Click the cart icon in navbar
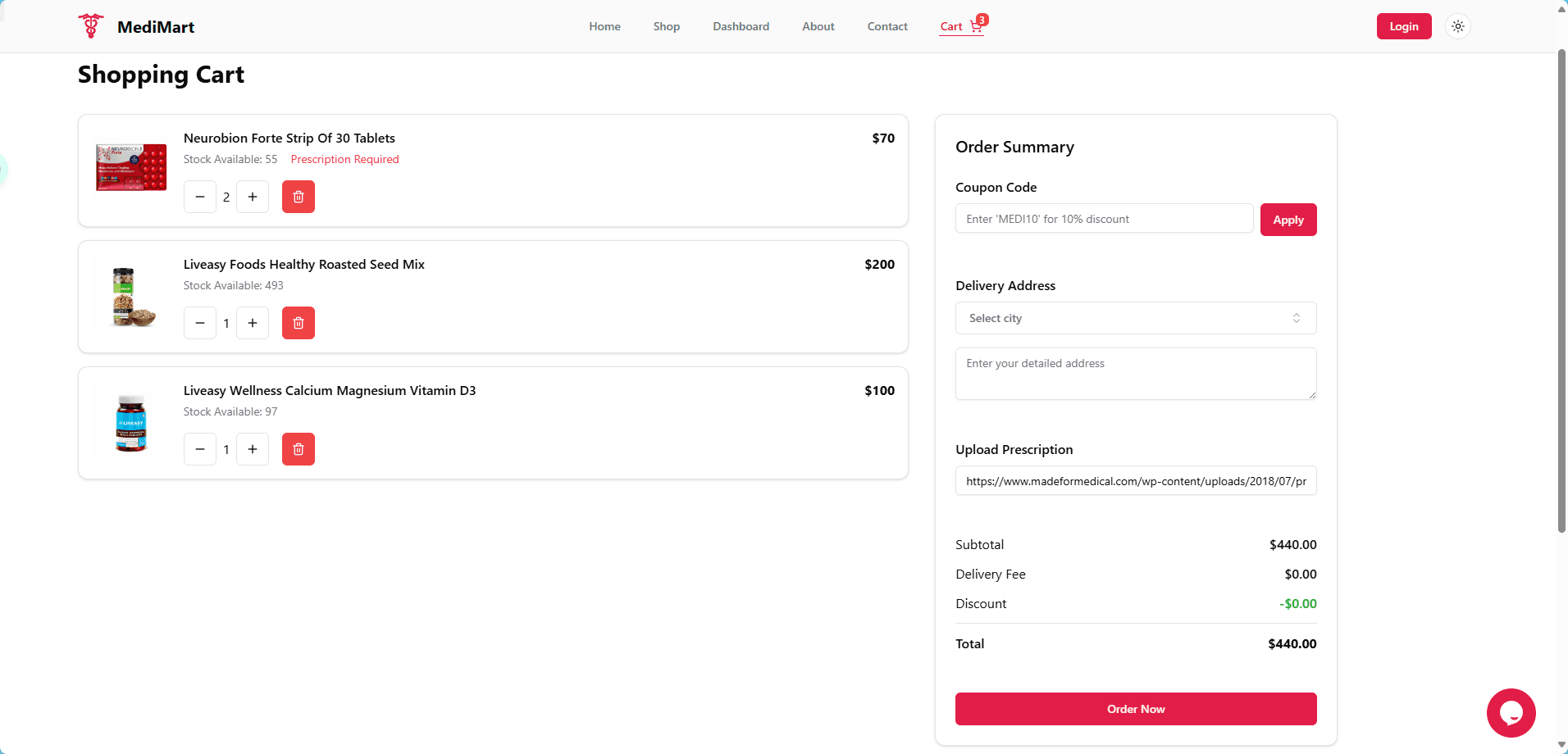 (x=976, y=26)
